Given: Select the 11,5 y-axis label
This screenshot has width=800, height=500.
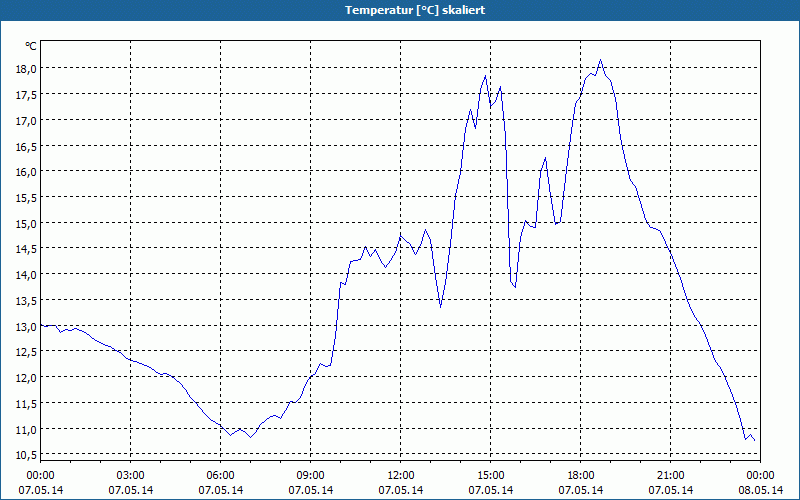Looking at the screenshot, I should [x=26, y=404].
